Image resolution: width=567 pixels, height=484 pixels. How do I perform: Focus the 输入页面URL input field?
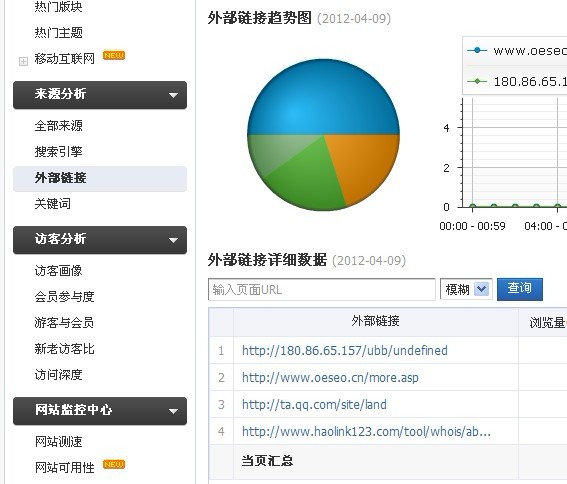(x=321, y=289)
